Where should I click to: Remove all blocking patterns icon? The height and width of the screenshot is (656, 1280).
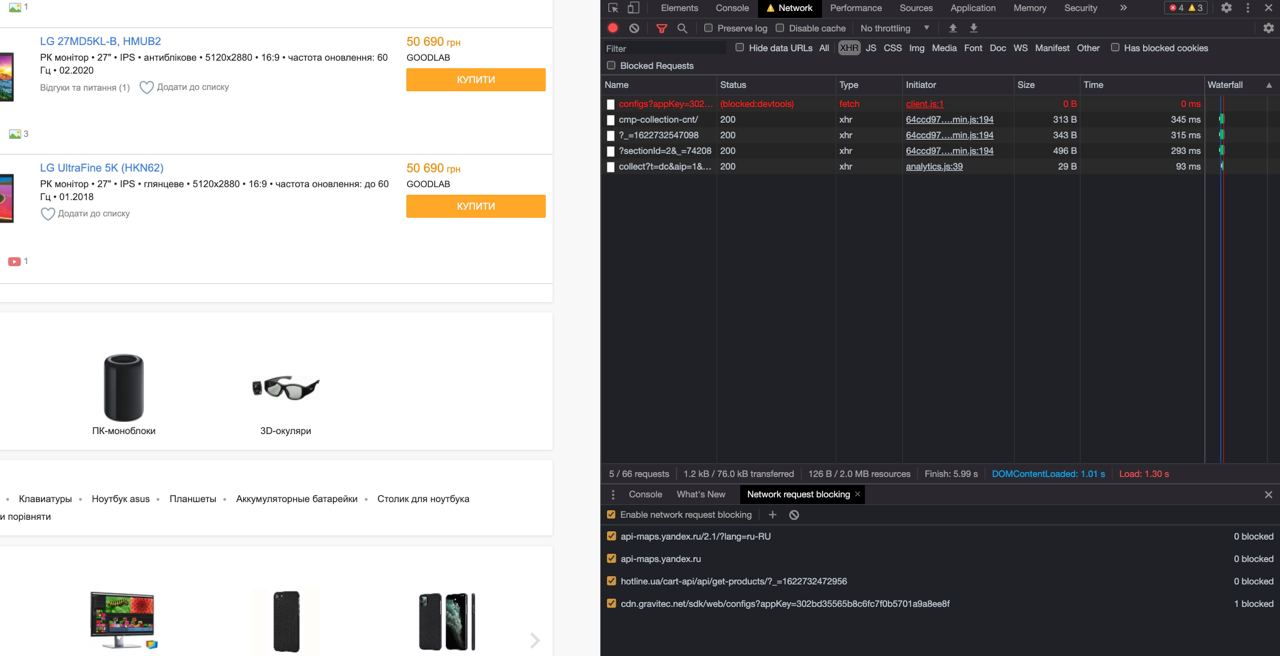[x=794, y=515]
